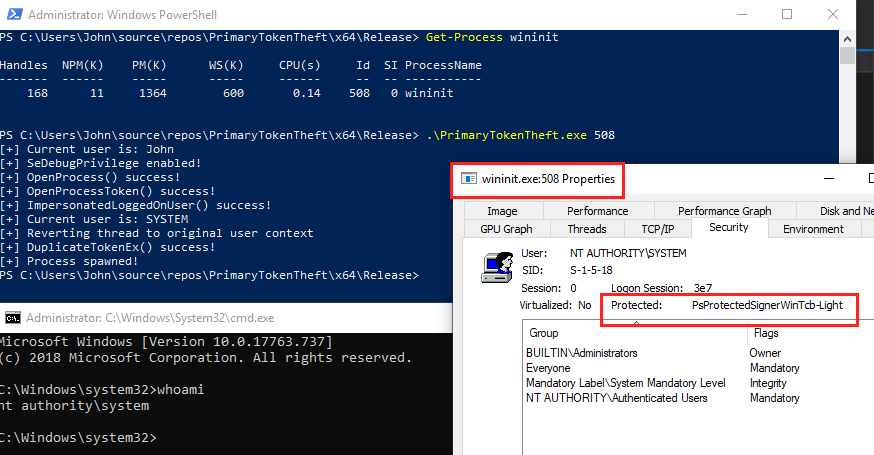The image size is (874, 455).
Task: Select the Security tab
Action: point(729,228)
